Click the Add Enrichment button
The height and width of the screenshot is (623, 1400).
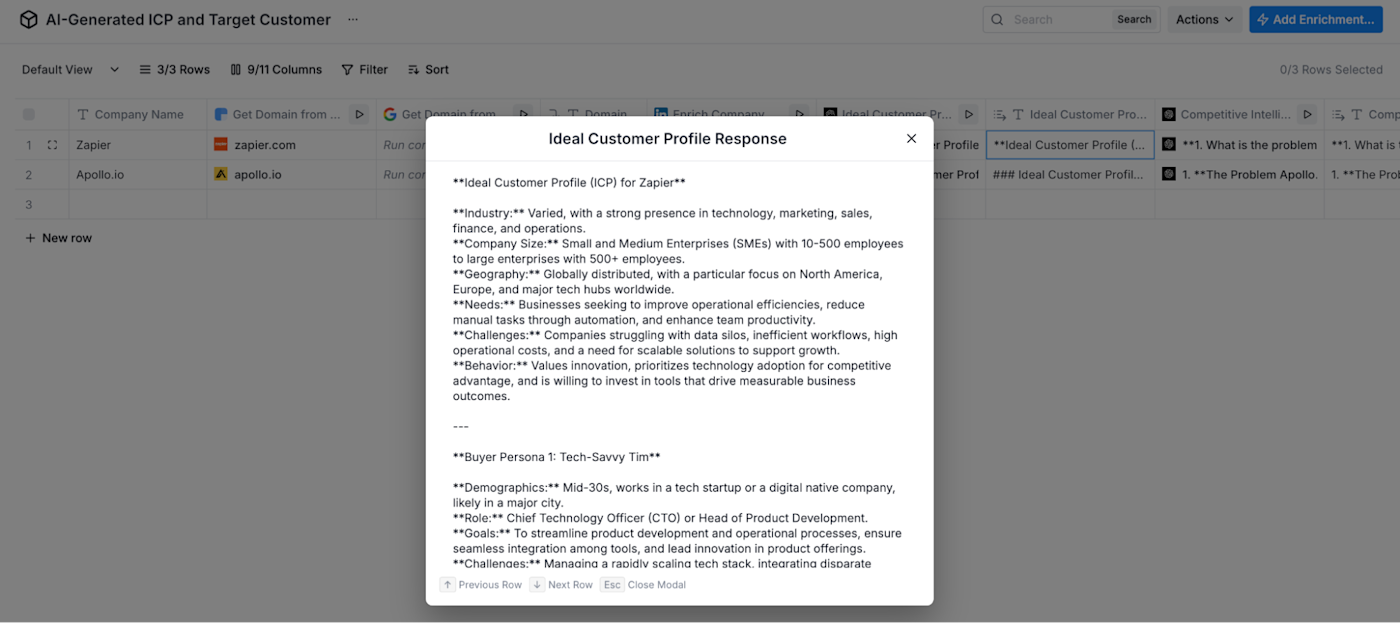(x=1316, y=19)
